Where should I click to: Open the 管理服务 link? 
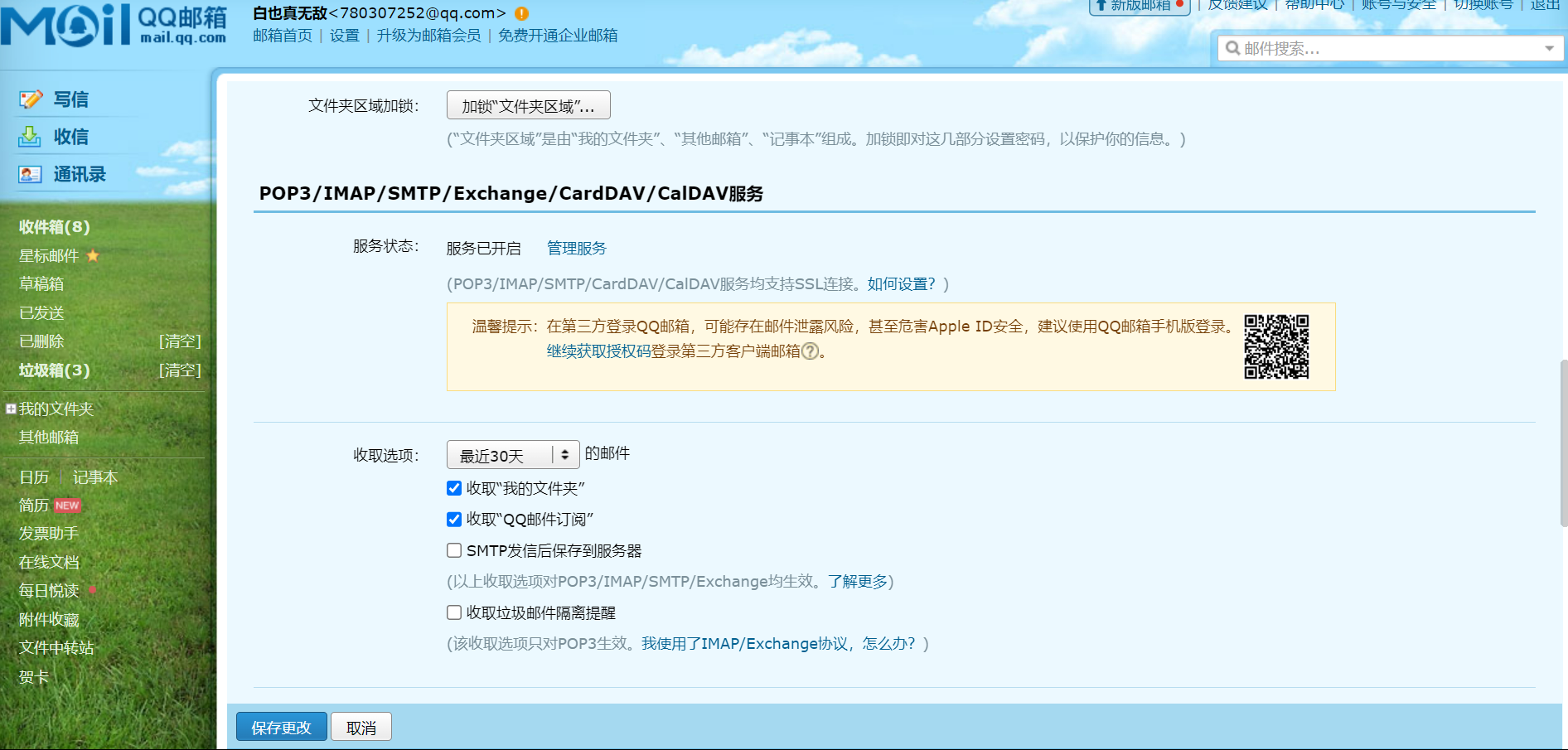click(x=577, y=248)
